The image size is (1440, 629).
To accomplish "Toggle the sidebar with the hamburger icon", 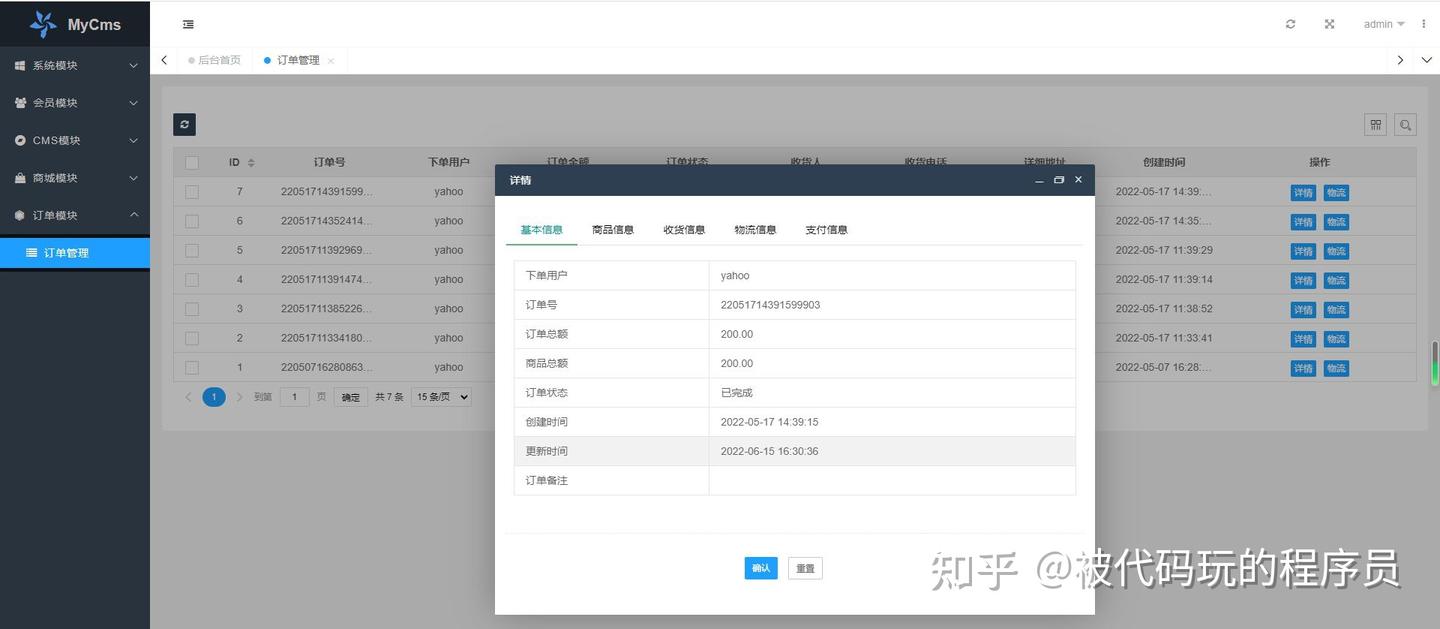I will tap(188, 23).
